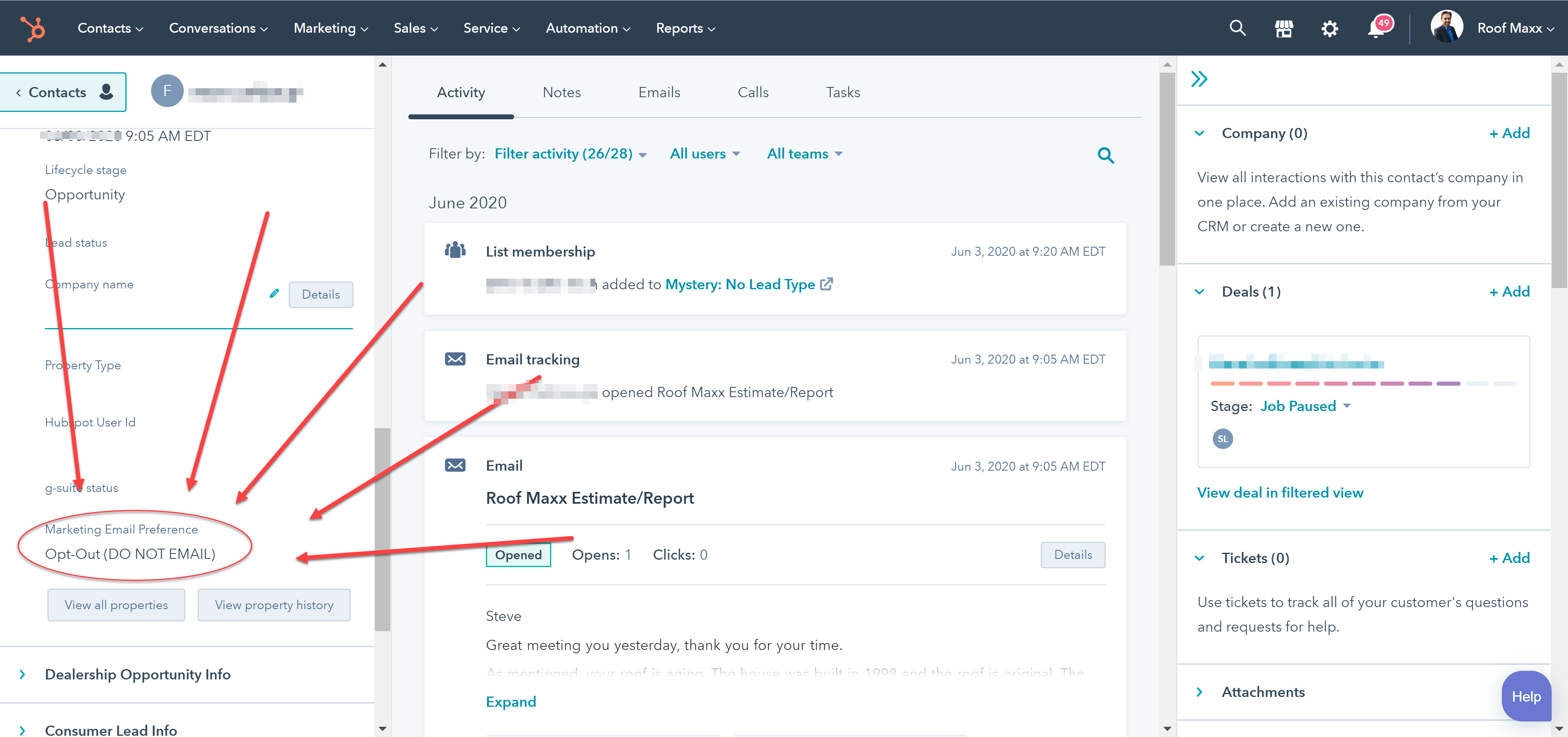This screenshot has width=1568, height=737.
Task: Click the HubSpot sprocket logo
Action: coord(33,29)
